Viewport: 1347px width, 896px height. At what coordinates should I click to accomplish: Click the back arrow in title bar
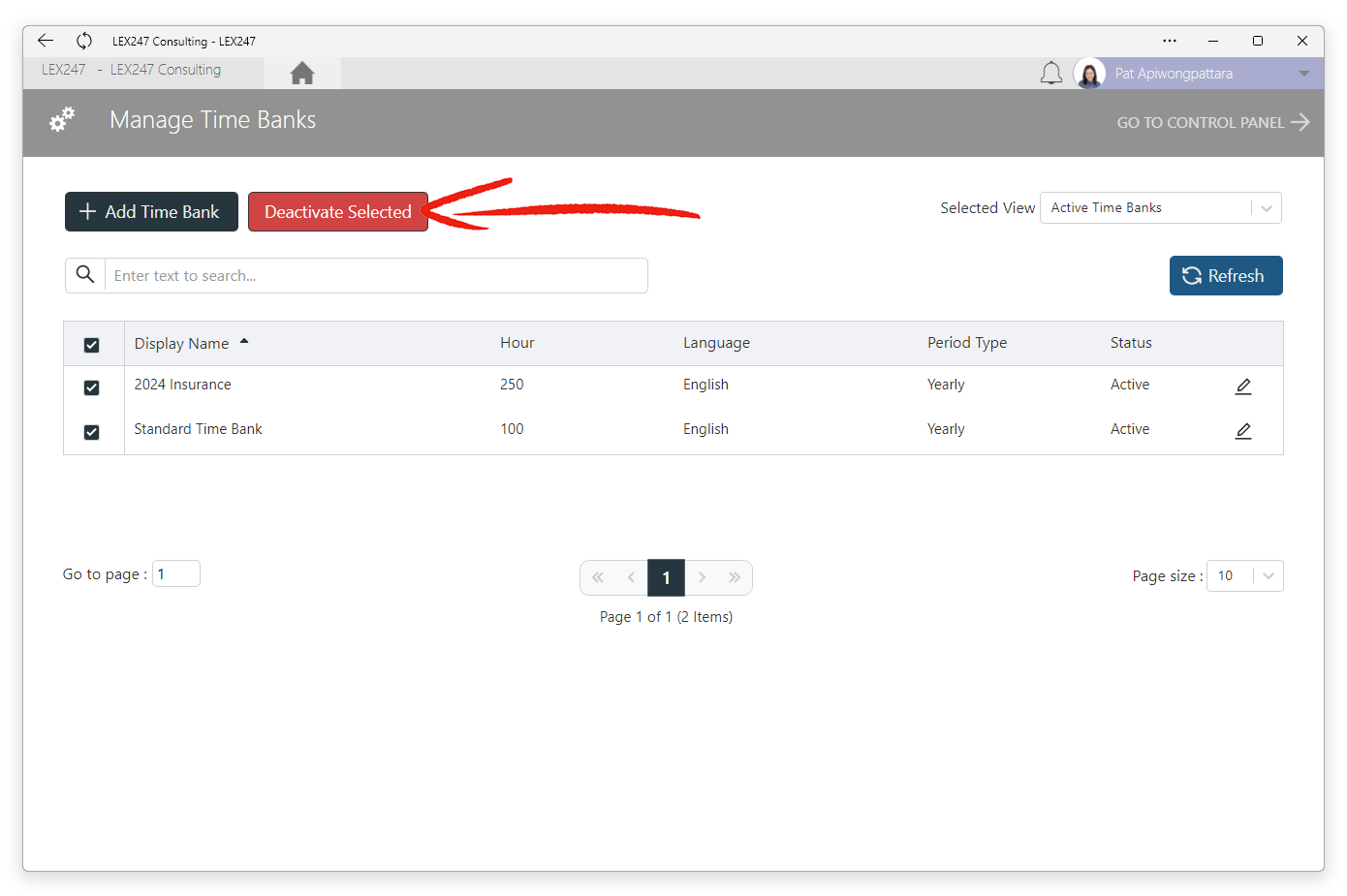(46, 41)
